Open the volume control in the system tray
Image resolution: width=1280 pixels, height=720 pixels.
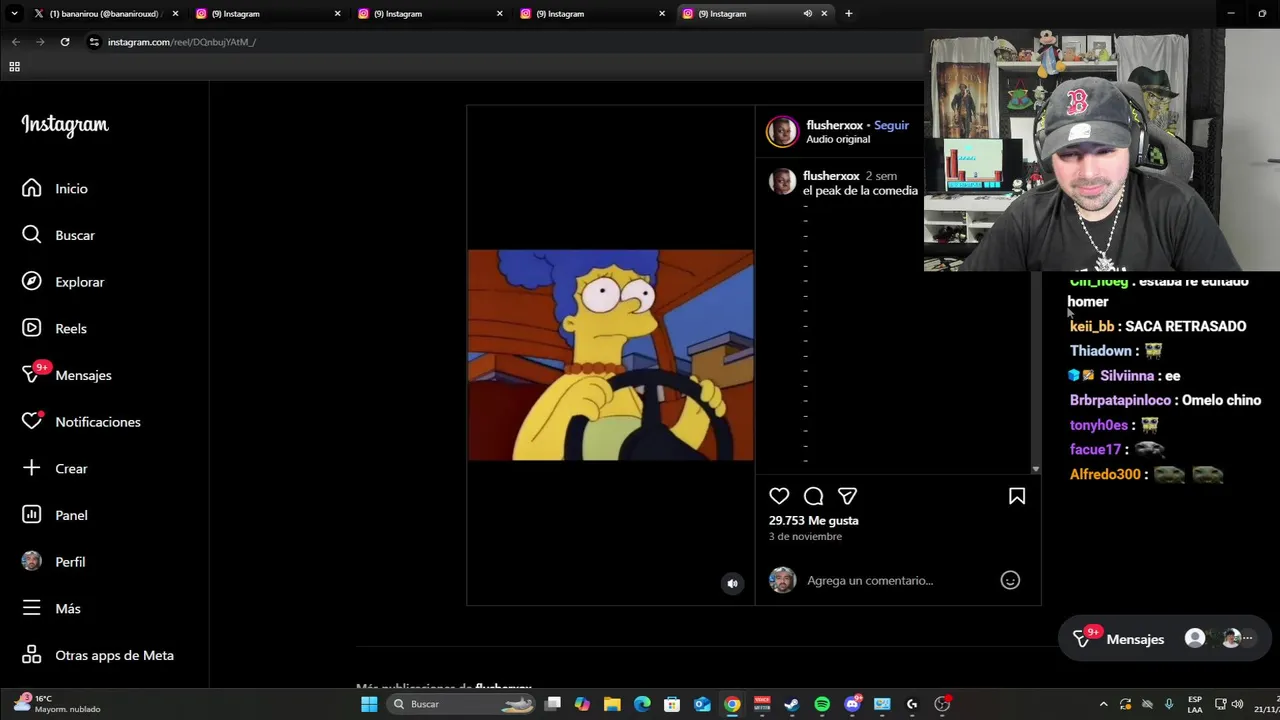(1237, 704)
